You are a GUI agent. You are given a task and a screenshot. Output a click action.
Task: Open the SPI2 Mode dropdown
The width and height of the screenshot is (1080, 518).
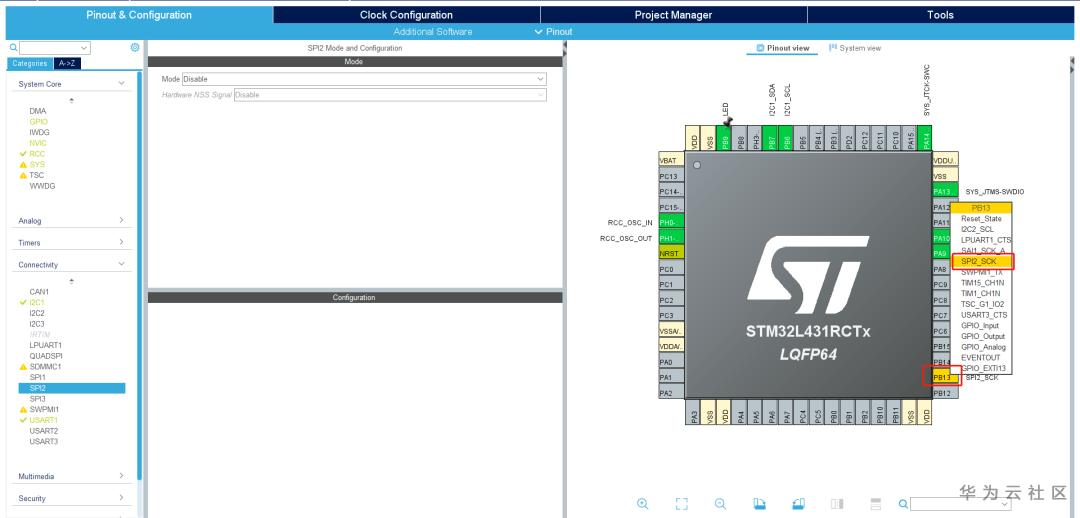click(x=364, y=79)
